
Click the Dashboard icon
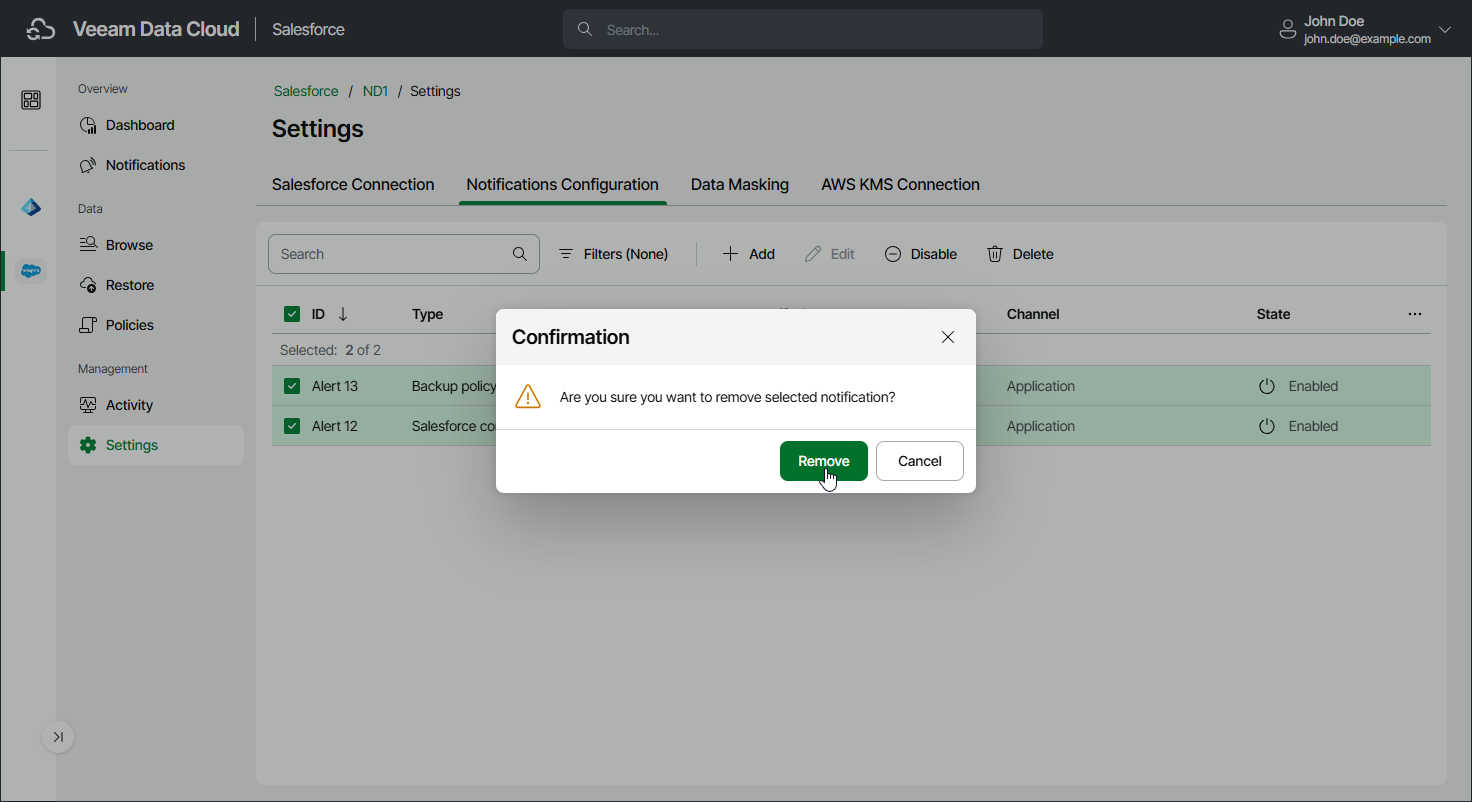(88, 125)
